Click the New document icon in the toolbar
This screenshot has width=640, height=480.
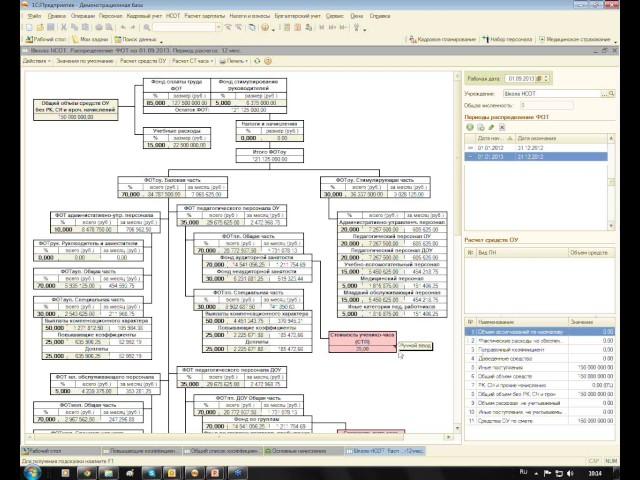tap(29, 27)
